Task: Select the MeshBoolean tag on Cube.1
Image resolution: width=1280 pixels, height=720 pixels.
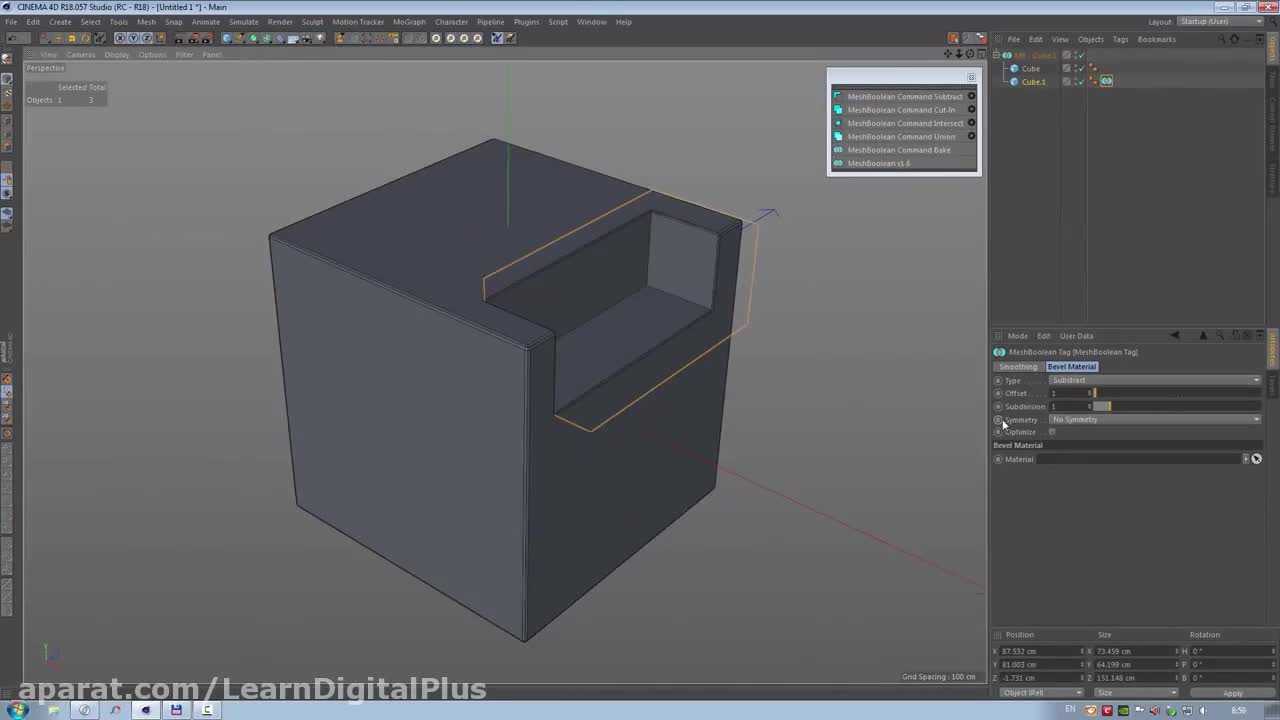Action: (x=1107, y=82)
